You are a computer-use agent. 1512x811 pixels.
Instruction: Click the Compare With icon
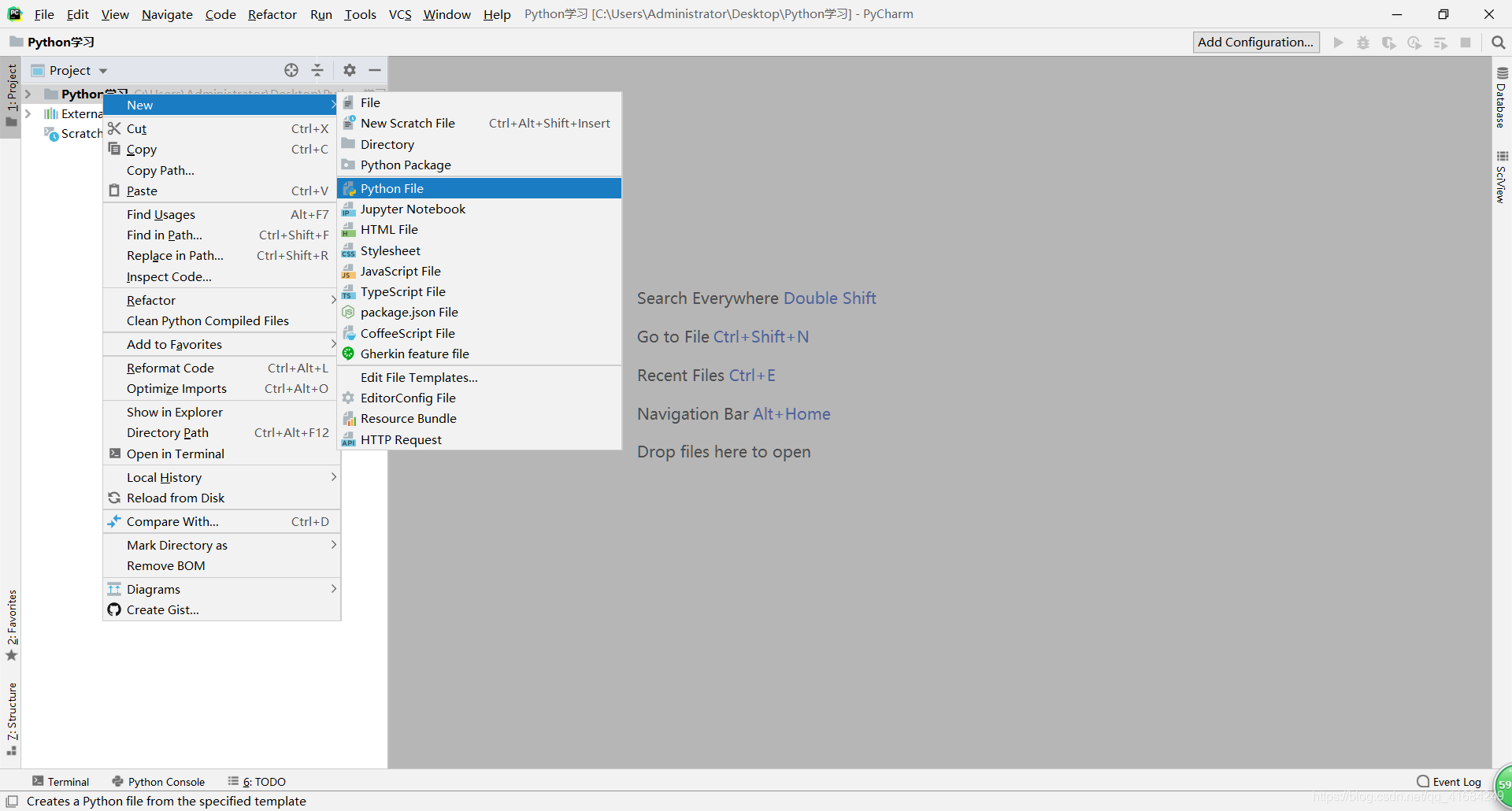coord(114,521)
